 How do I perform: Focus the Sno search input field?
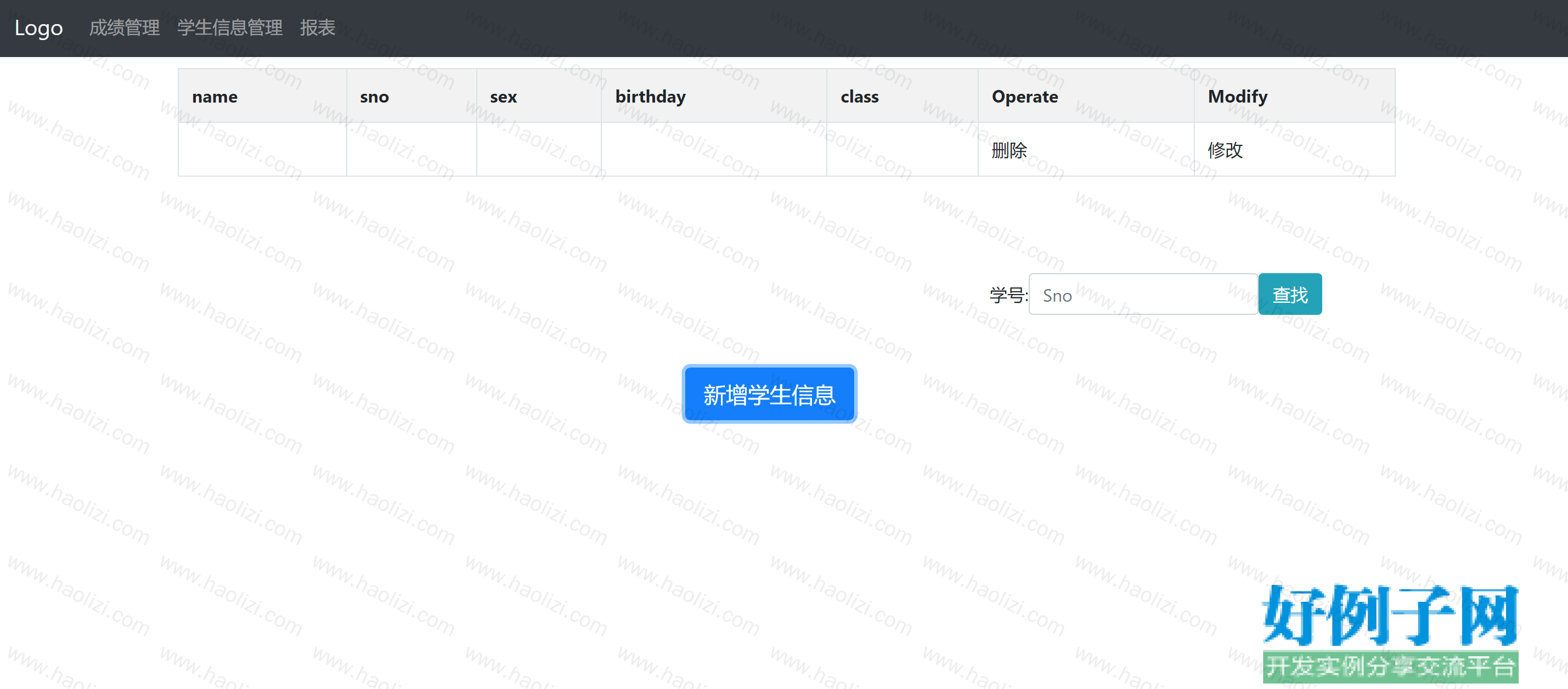(x=1142, y=295)
